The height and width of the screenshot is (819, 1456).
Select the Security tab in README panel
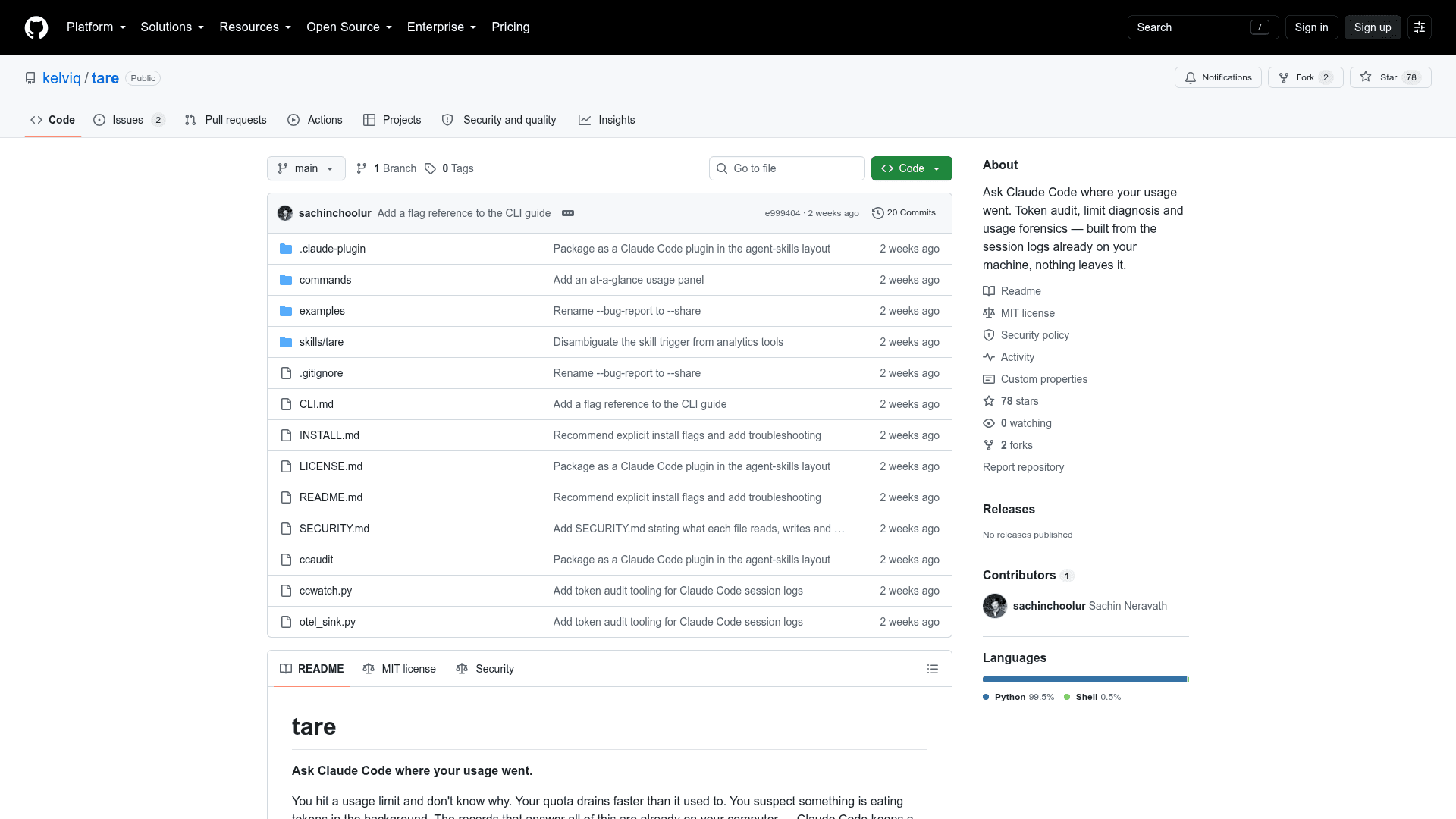tap(485, 669)
